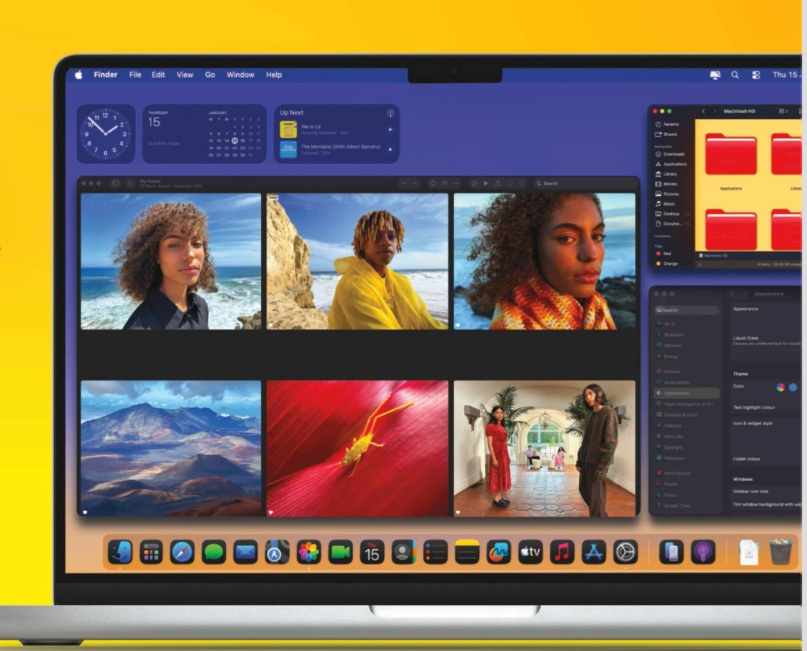Open the woman in scarf photo
The image size is (807, 651).
tap(545, 261)
